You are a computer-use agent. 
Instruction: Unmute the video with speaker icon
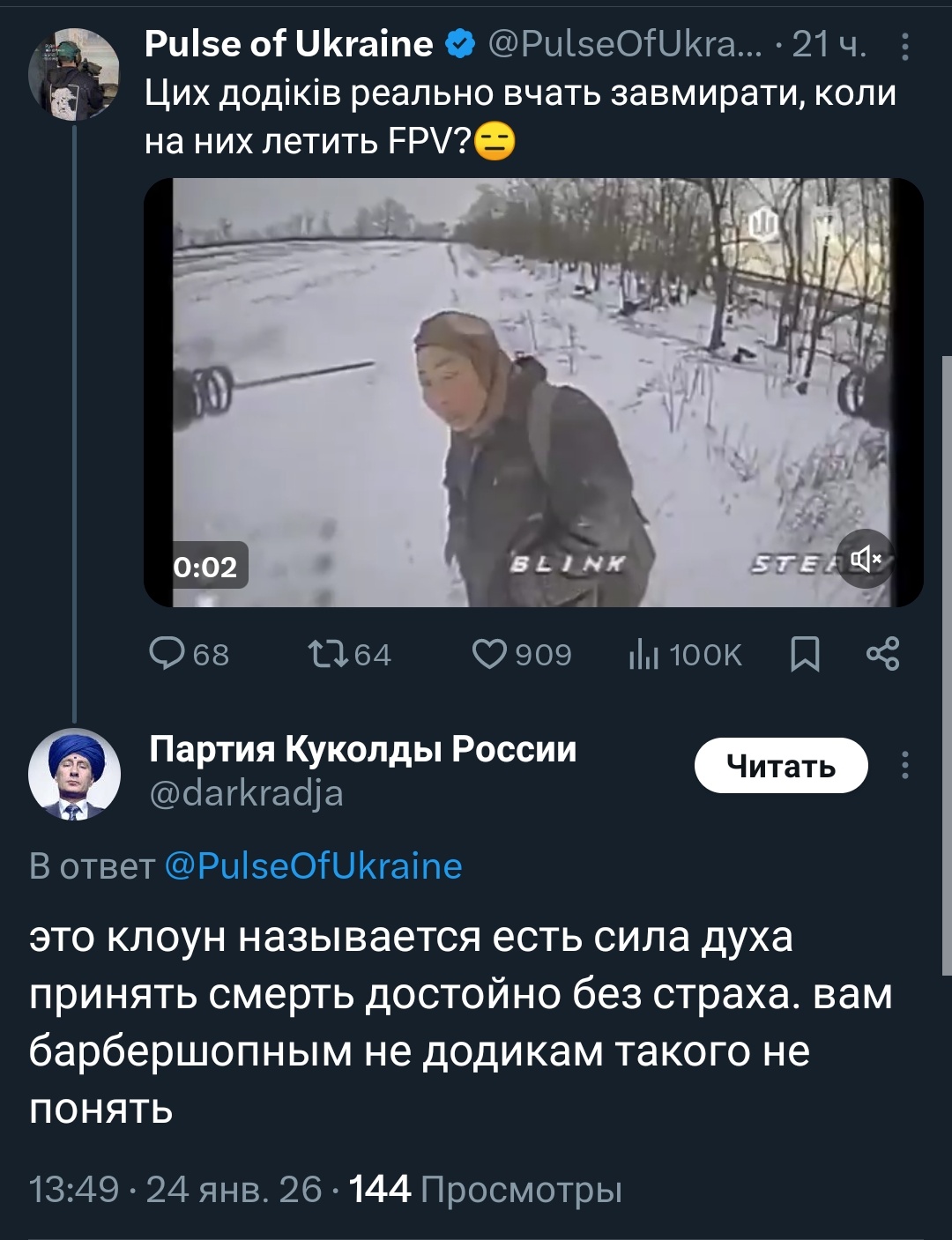point(865,559)
